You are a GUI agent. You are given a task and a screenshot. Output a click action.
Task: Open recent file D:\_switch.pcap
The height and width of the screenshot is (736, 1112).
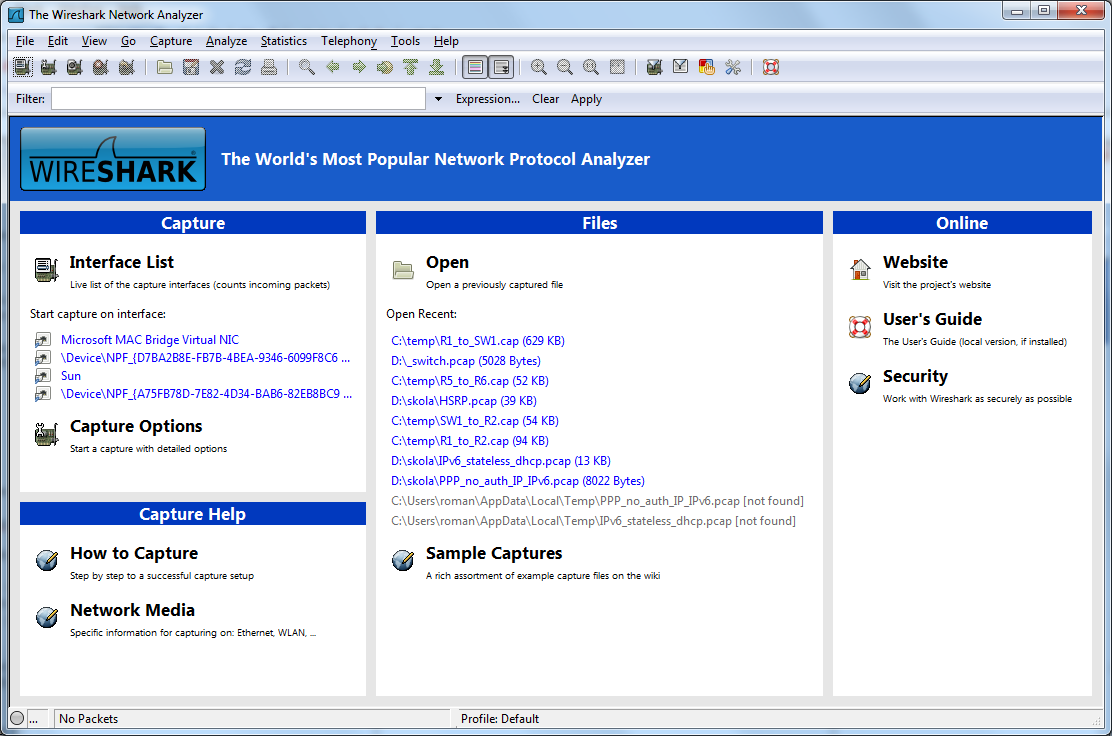coord(466,361)
